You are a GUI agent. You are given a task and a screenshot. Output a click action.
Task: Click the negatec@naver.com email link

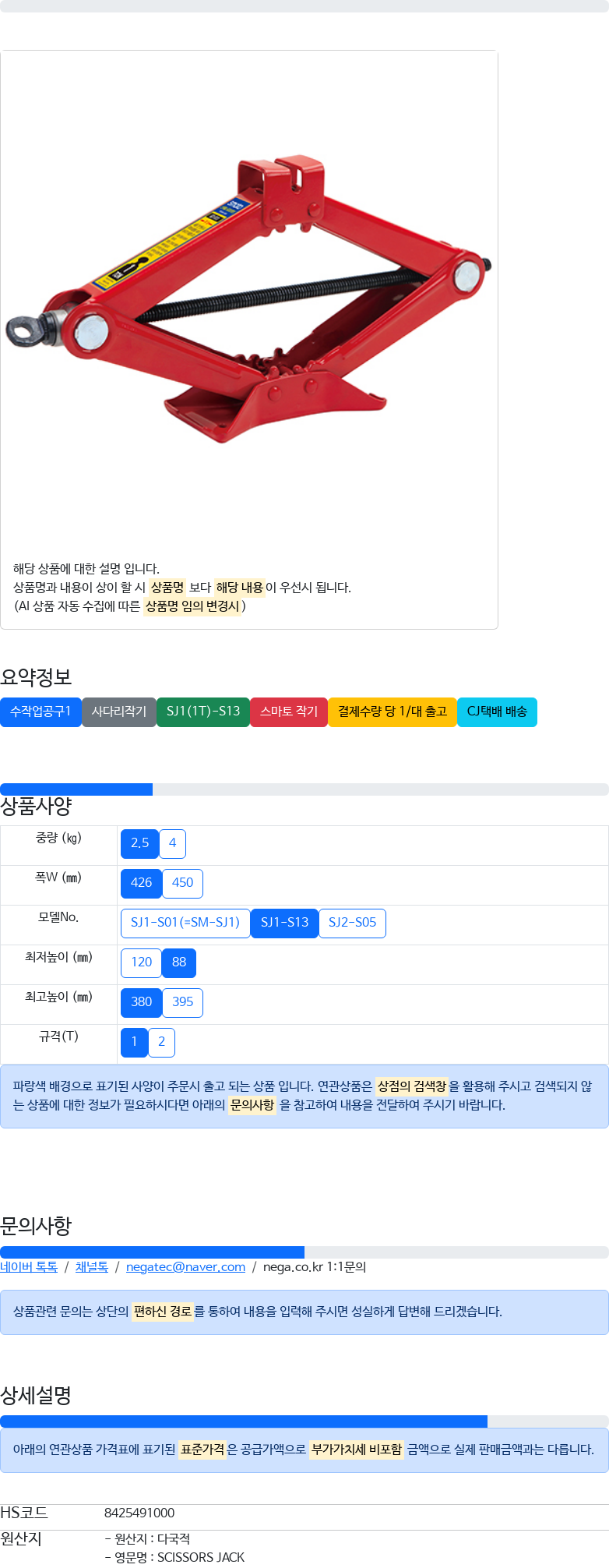click(x=185, y=1267)
